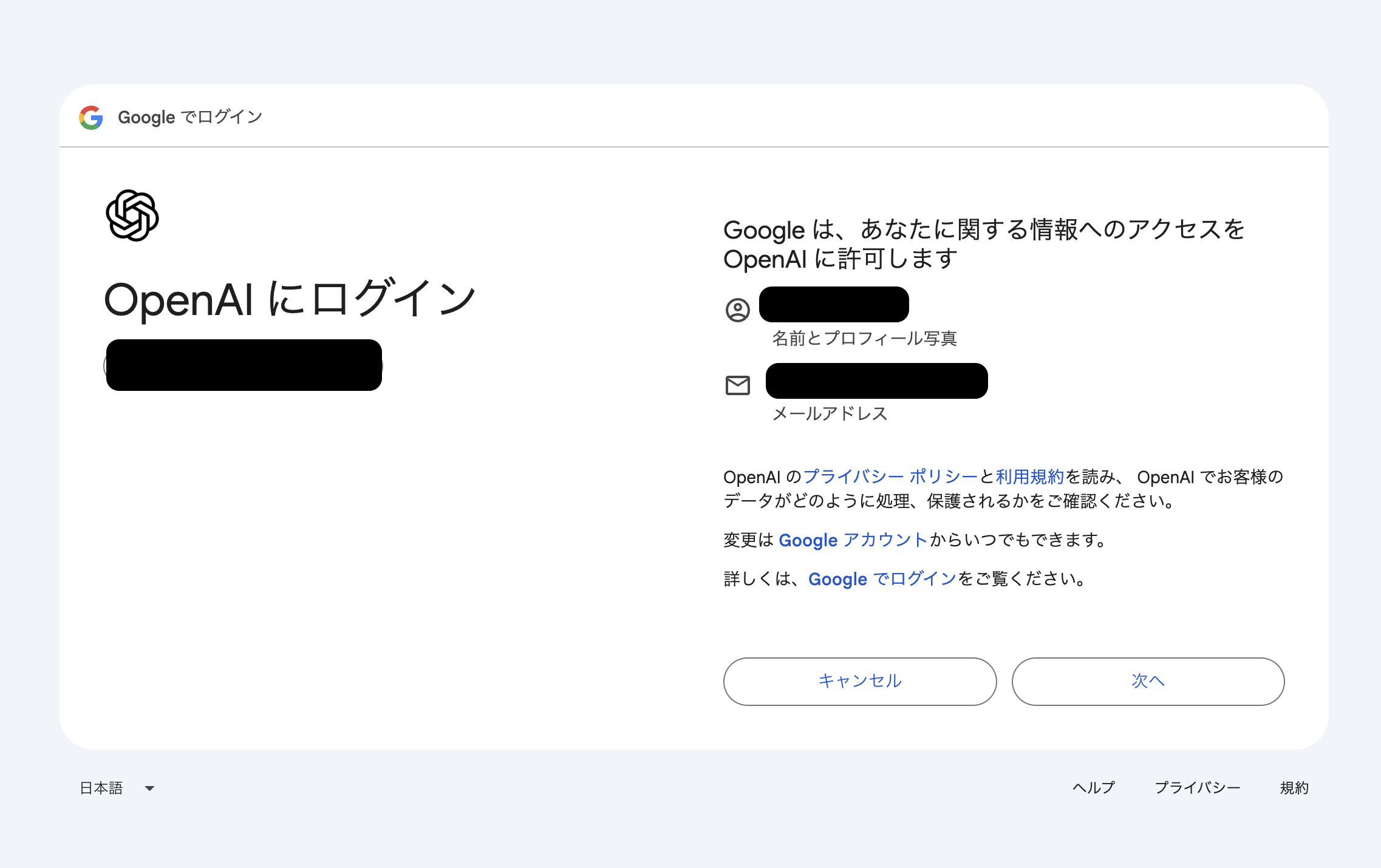Open OpenAI's プライバシー ポリシー link
The image size is (1381, 868).
click(890, 477)
